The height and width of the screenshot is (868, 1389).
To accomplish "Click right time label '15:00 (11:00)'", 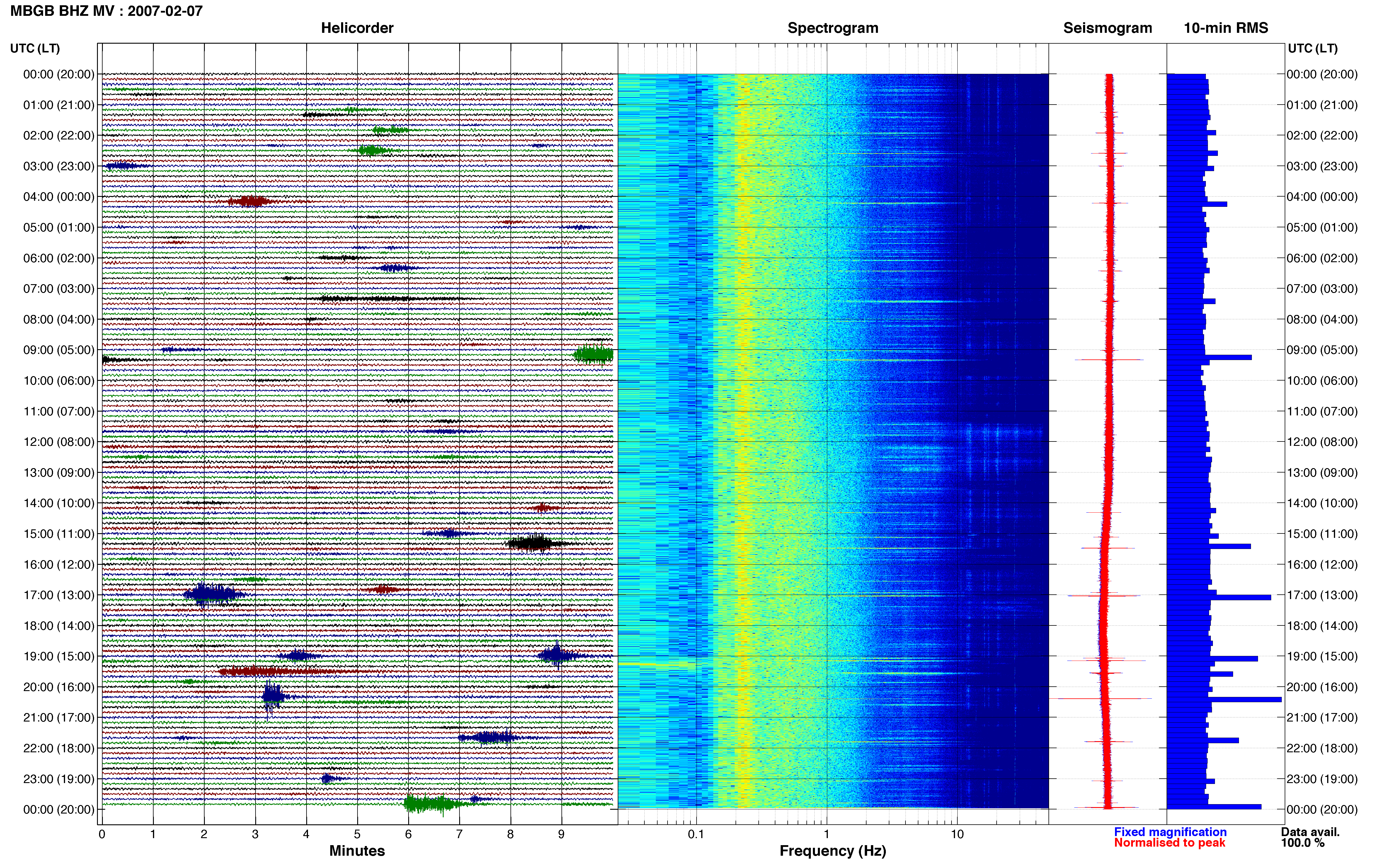I will 1322,534.
